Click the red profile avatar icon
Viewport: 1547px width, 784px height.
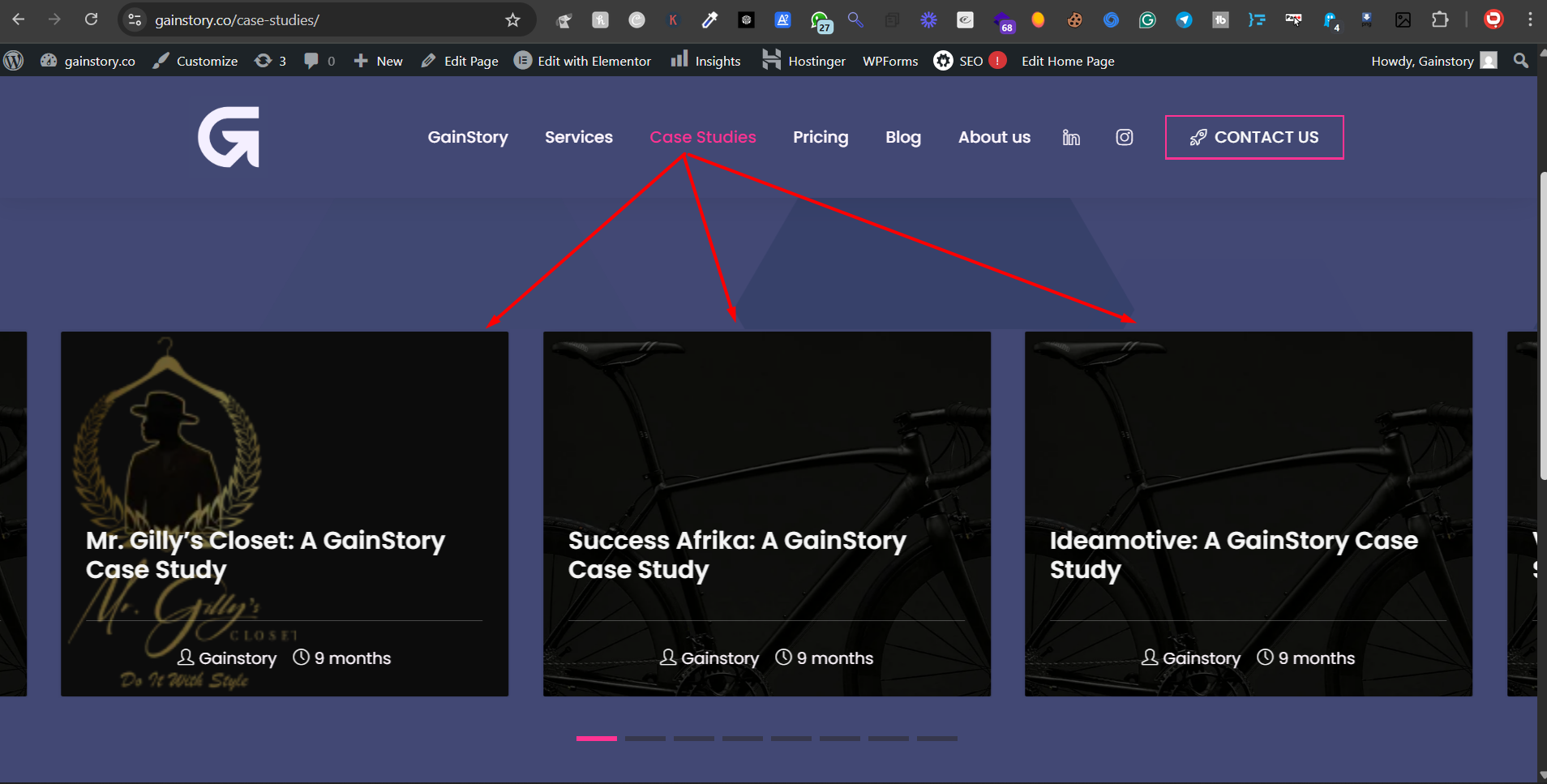point(1493,19)
